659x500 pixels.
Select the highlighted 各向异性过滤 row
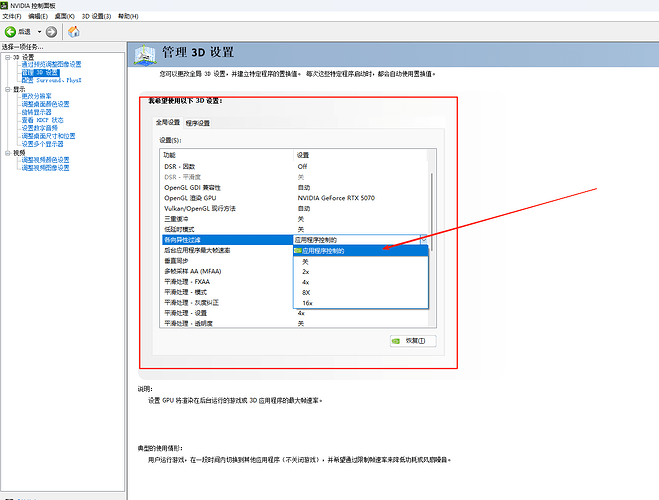tap(227, 240)
